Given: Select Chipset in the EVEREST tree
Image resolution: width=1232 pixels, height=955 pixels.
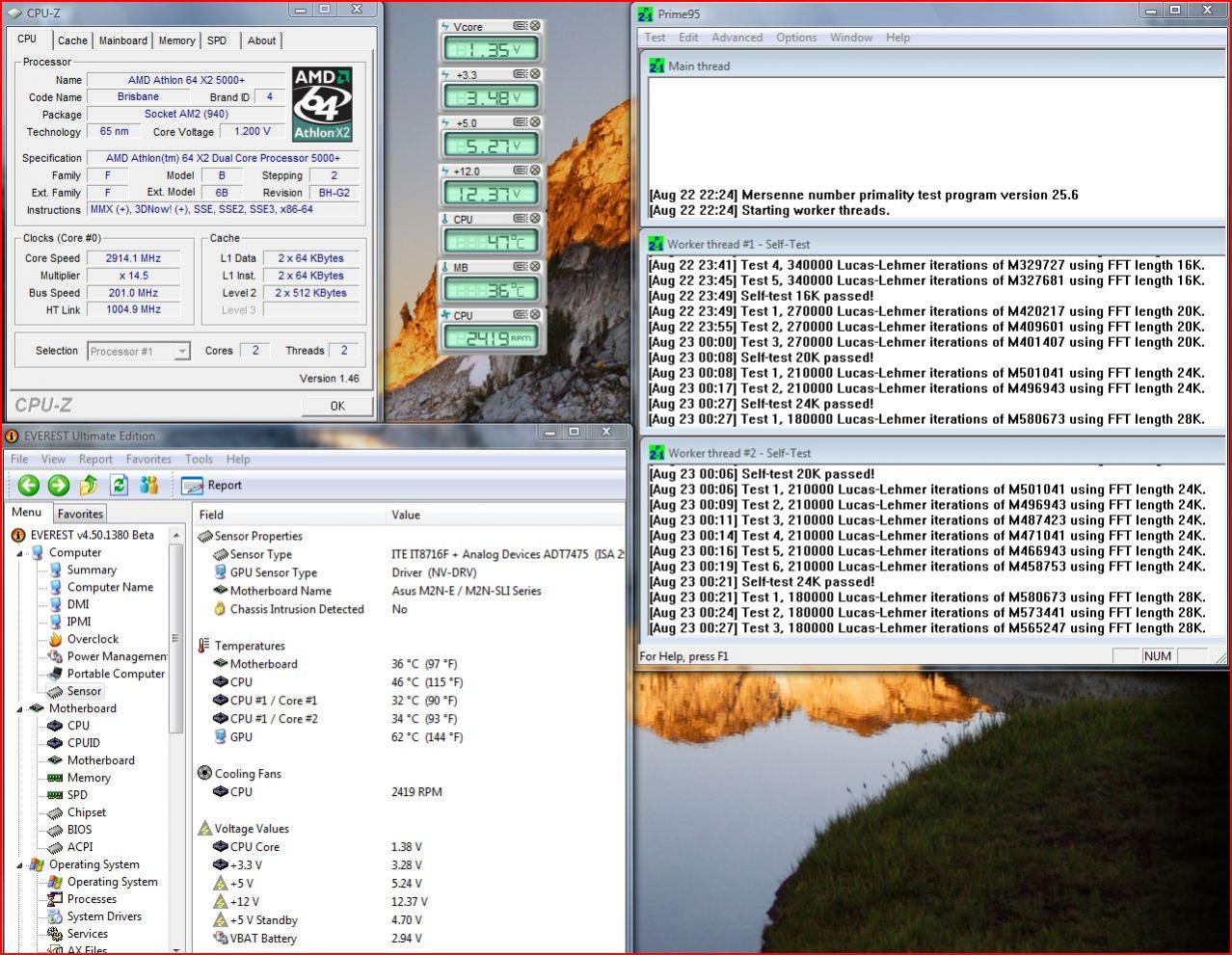Looking at the screenshot, I should tap(87, 812).
